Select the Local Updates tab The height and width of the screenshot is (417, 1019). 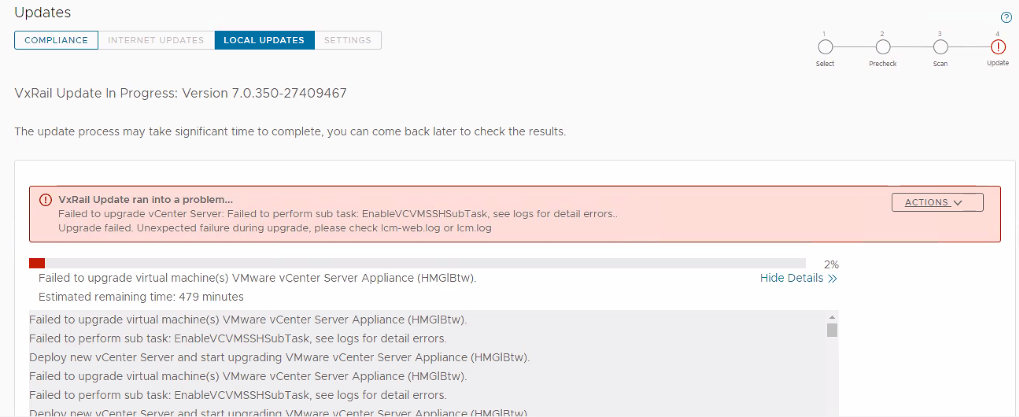(x=264, y=40)
